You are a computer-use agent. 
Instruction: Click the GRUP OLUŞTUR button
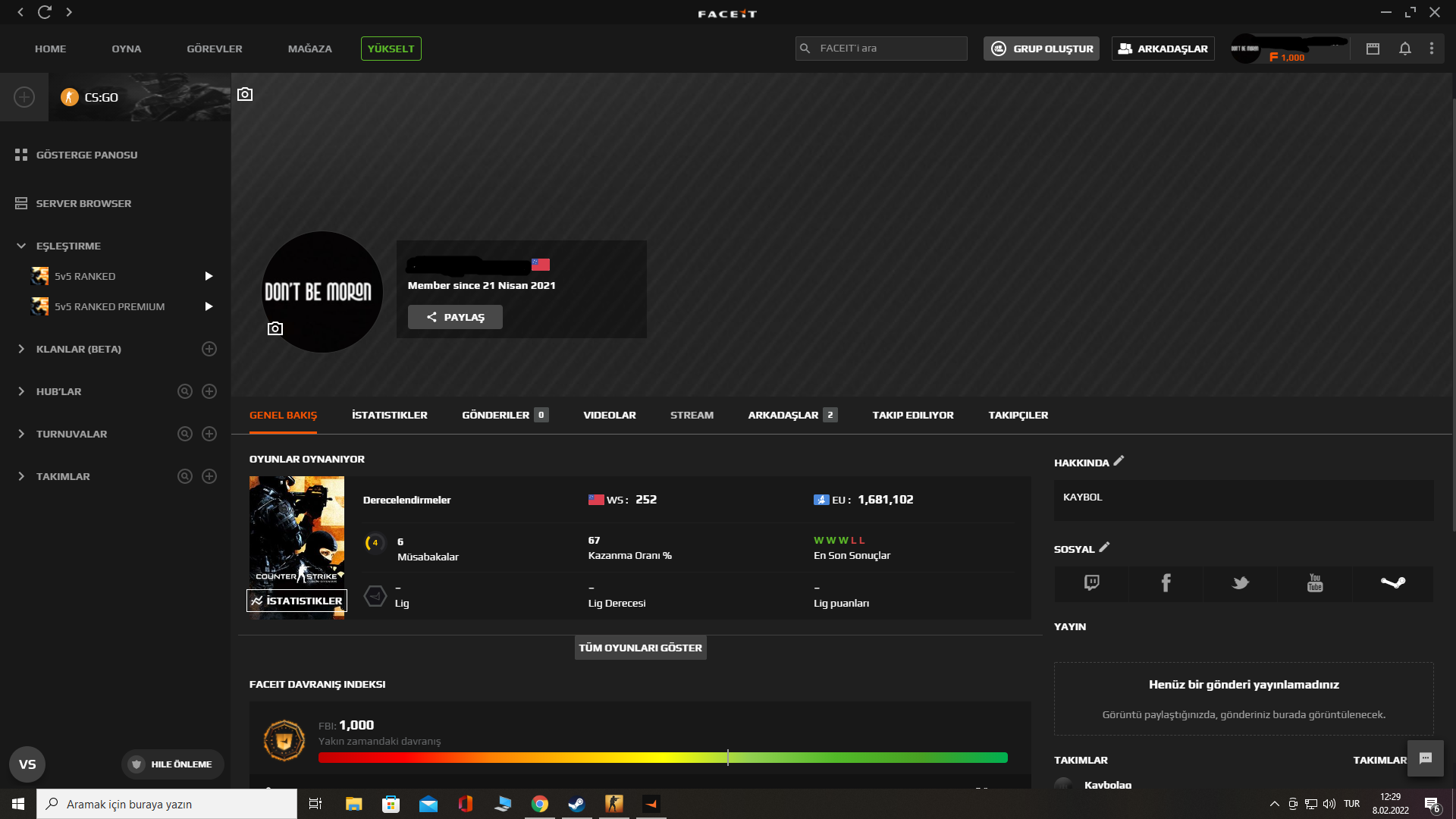pos(1041,49)
